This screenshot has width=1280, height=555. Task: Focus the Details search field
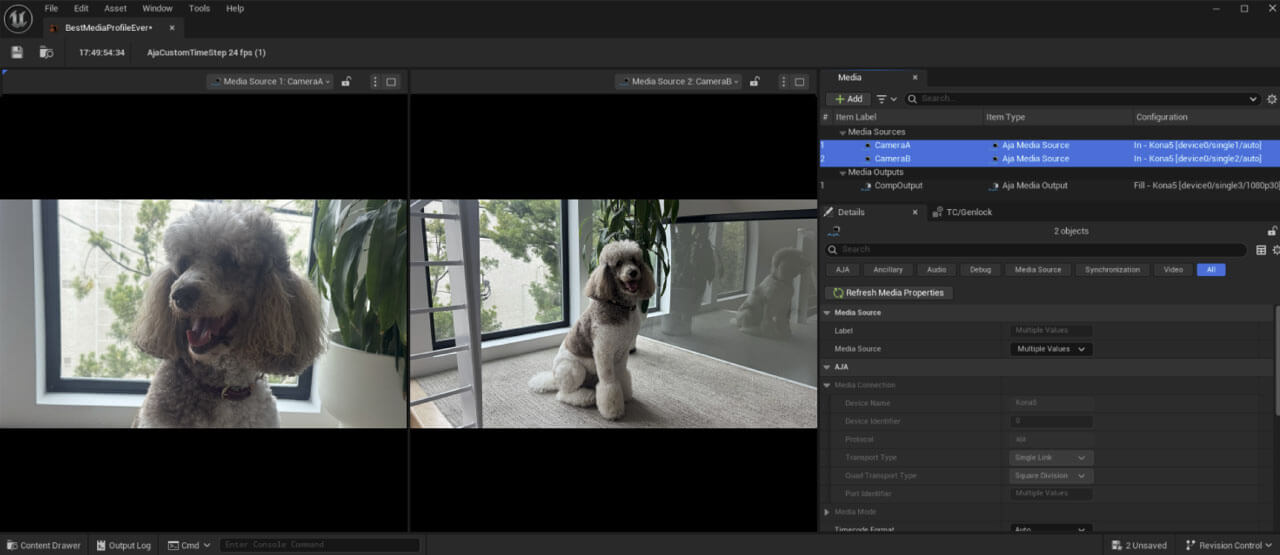1037,250
